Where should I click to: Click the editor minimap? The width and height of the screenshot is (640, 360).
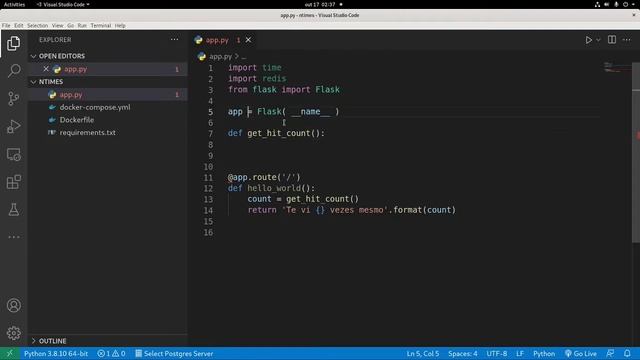click(617, 67)
